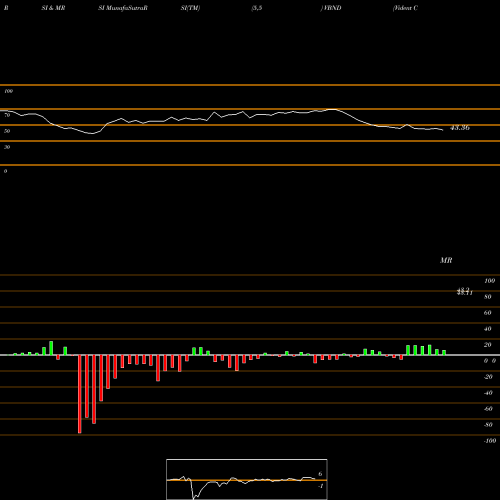Click the -100 label on MR histogram scale

490,441
